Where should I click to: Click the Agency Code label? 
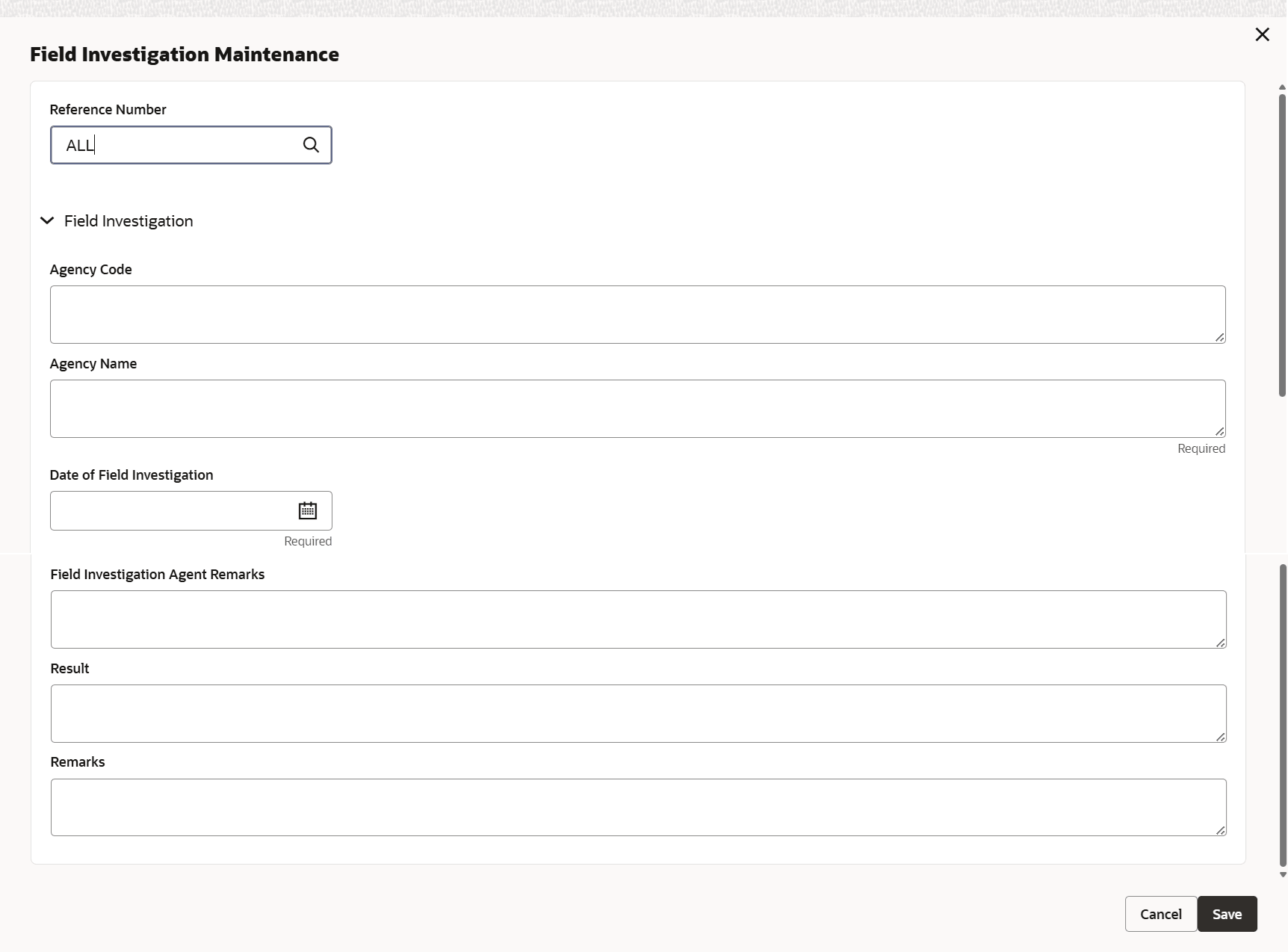[x=90, y=270]
